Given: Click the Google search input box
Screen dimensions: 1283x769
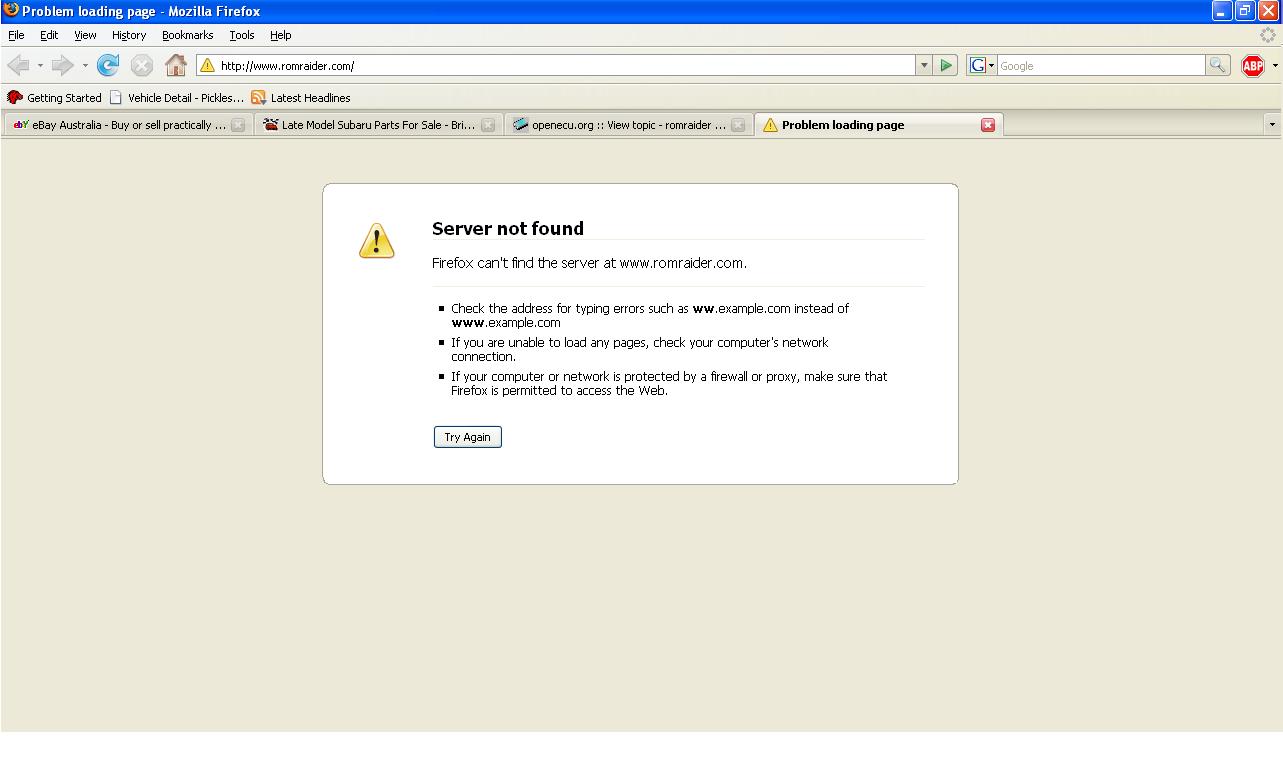Looking at the screenshot, I should [x=1100, y=66].
